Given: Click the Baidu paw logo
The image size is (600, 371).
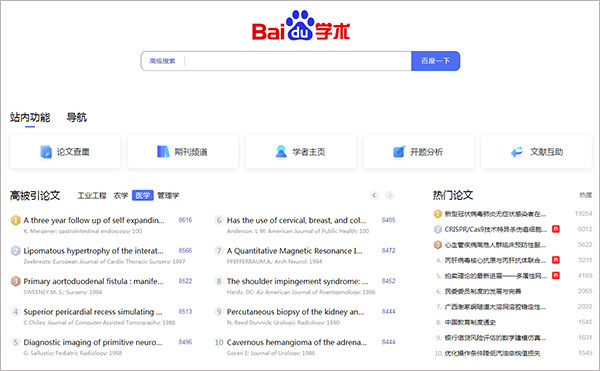Looking at the screenshot, I should click(x=300, y=25).
